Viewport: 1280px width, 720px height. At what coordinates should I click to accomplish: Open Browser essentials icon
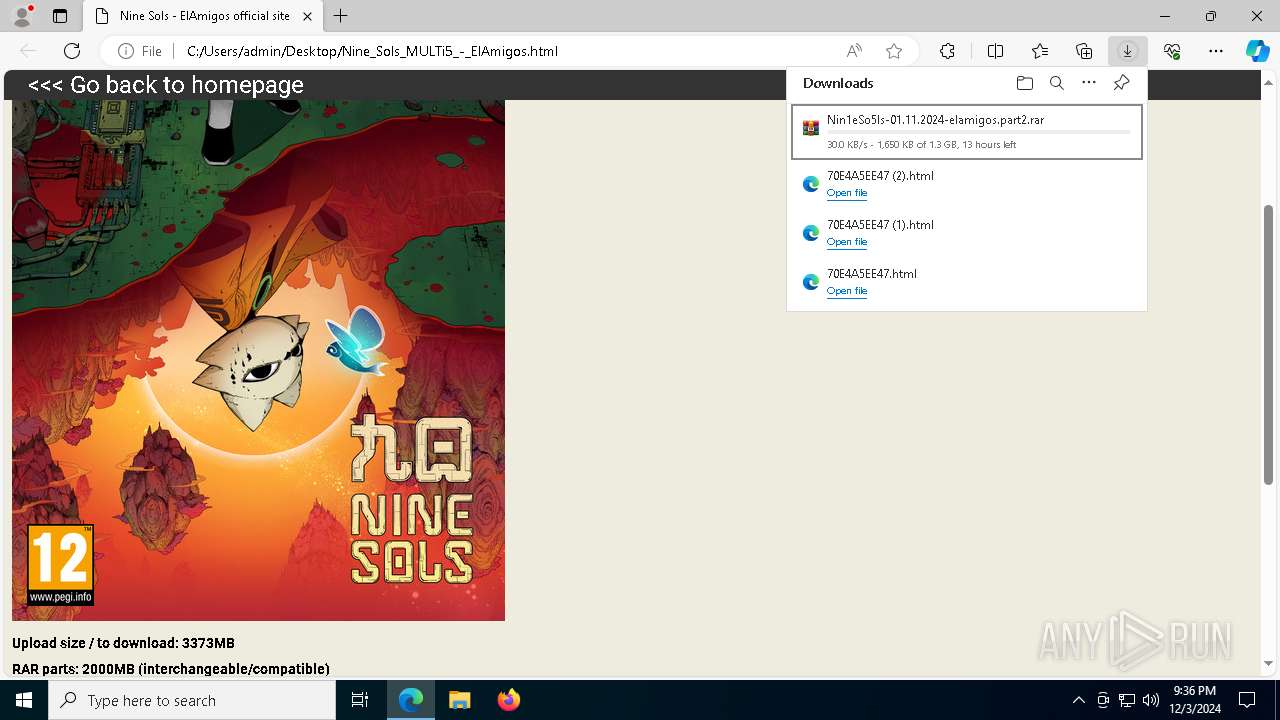click(1172, 51)
